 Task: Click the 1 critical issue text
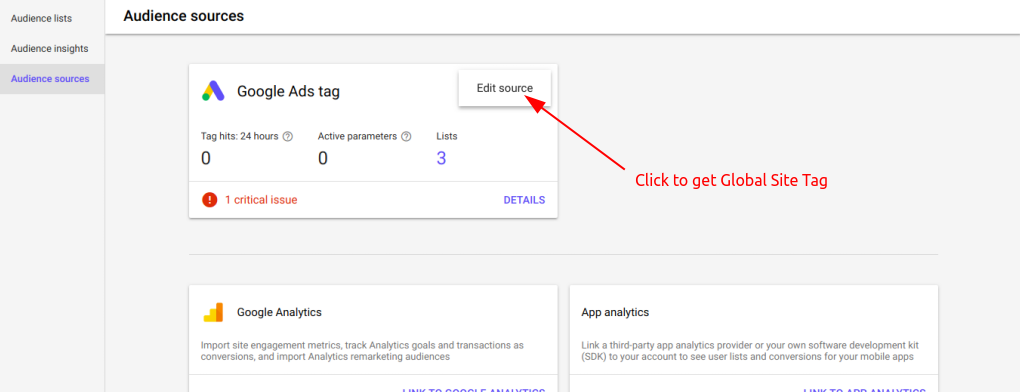click(x=261, y=200)
